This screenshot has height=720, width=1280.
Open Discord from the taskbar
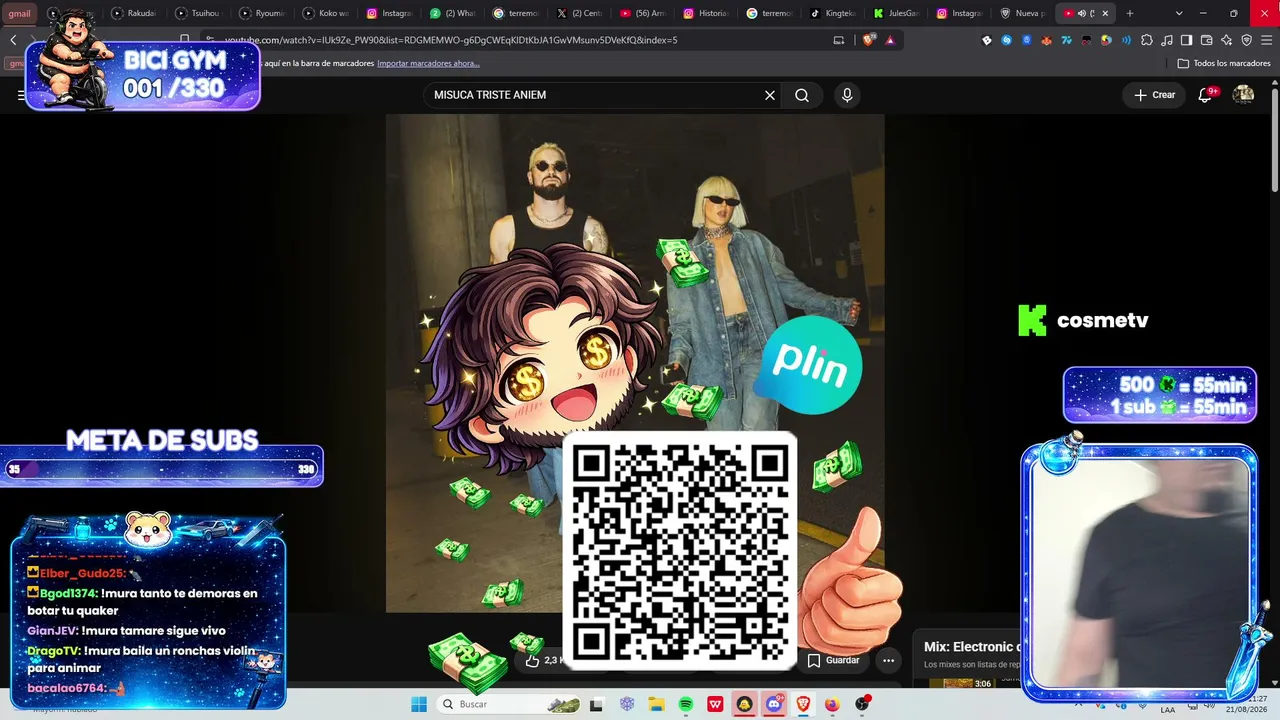point(774,704)
